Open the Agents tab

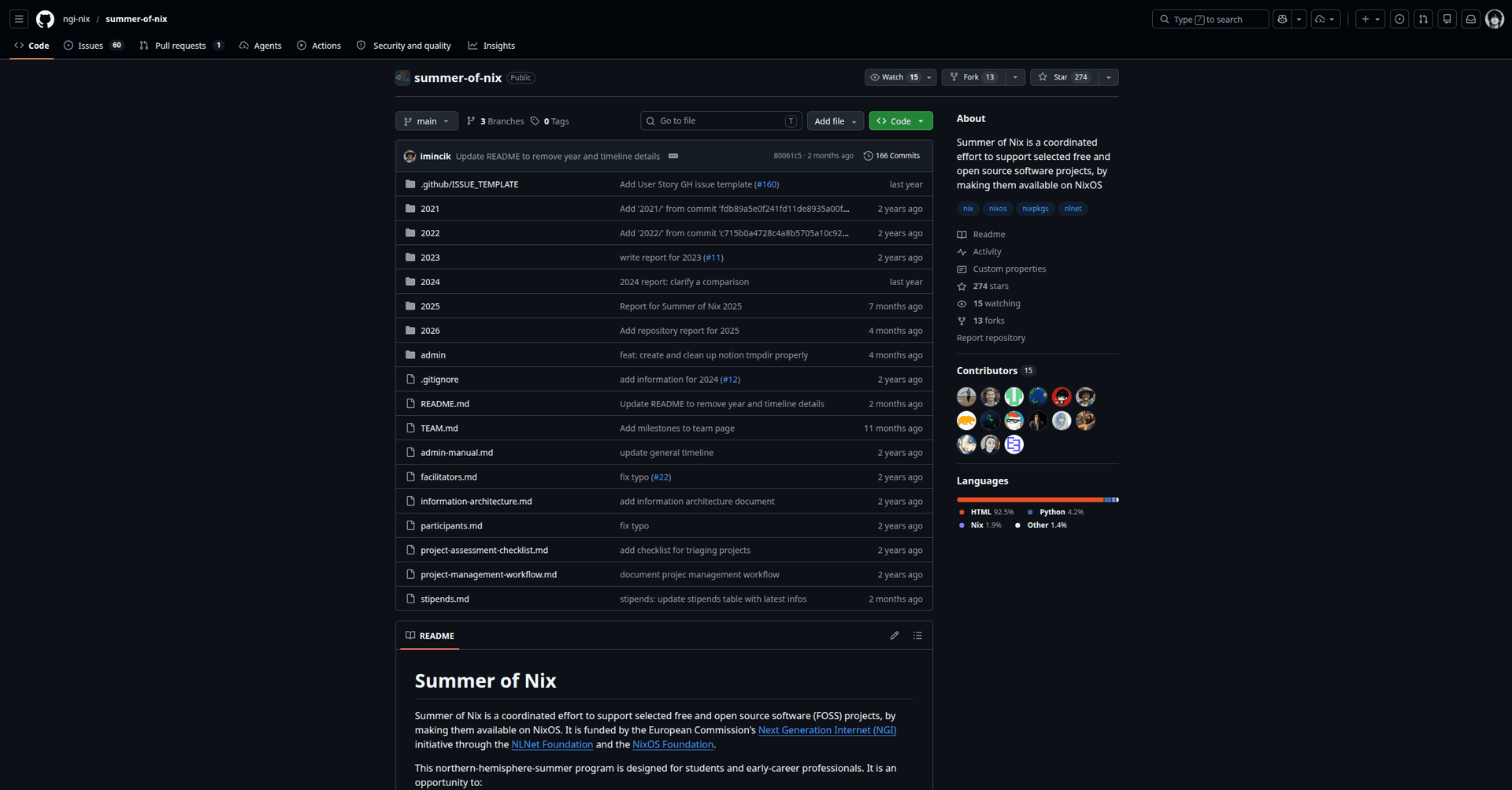[261, 46]
